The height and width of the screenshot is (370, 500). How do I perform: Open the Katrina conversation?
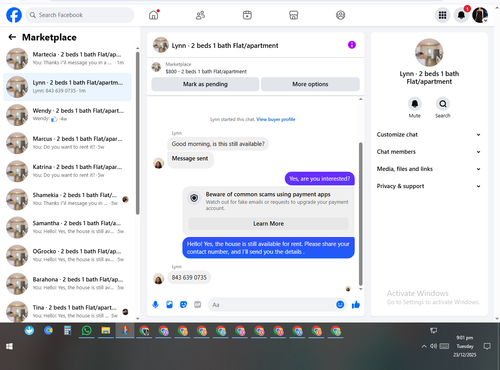(x=67, y=171)
